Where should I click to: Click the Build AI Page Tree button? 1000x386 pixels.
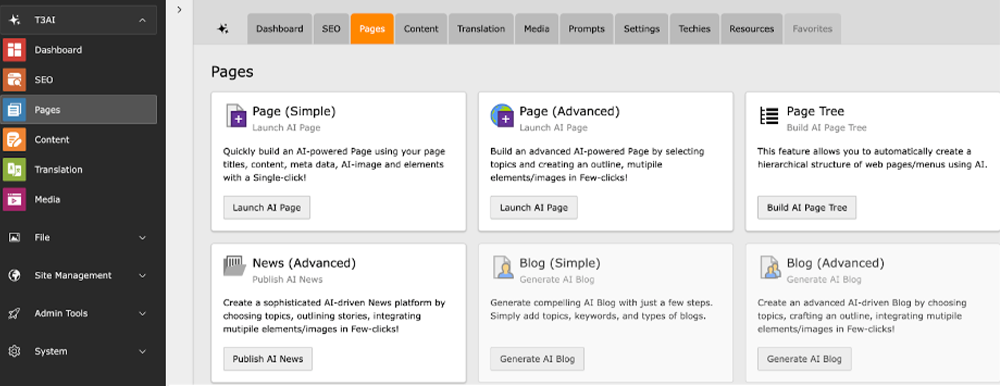(x=807, y=208)
